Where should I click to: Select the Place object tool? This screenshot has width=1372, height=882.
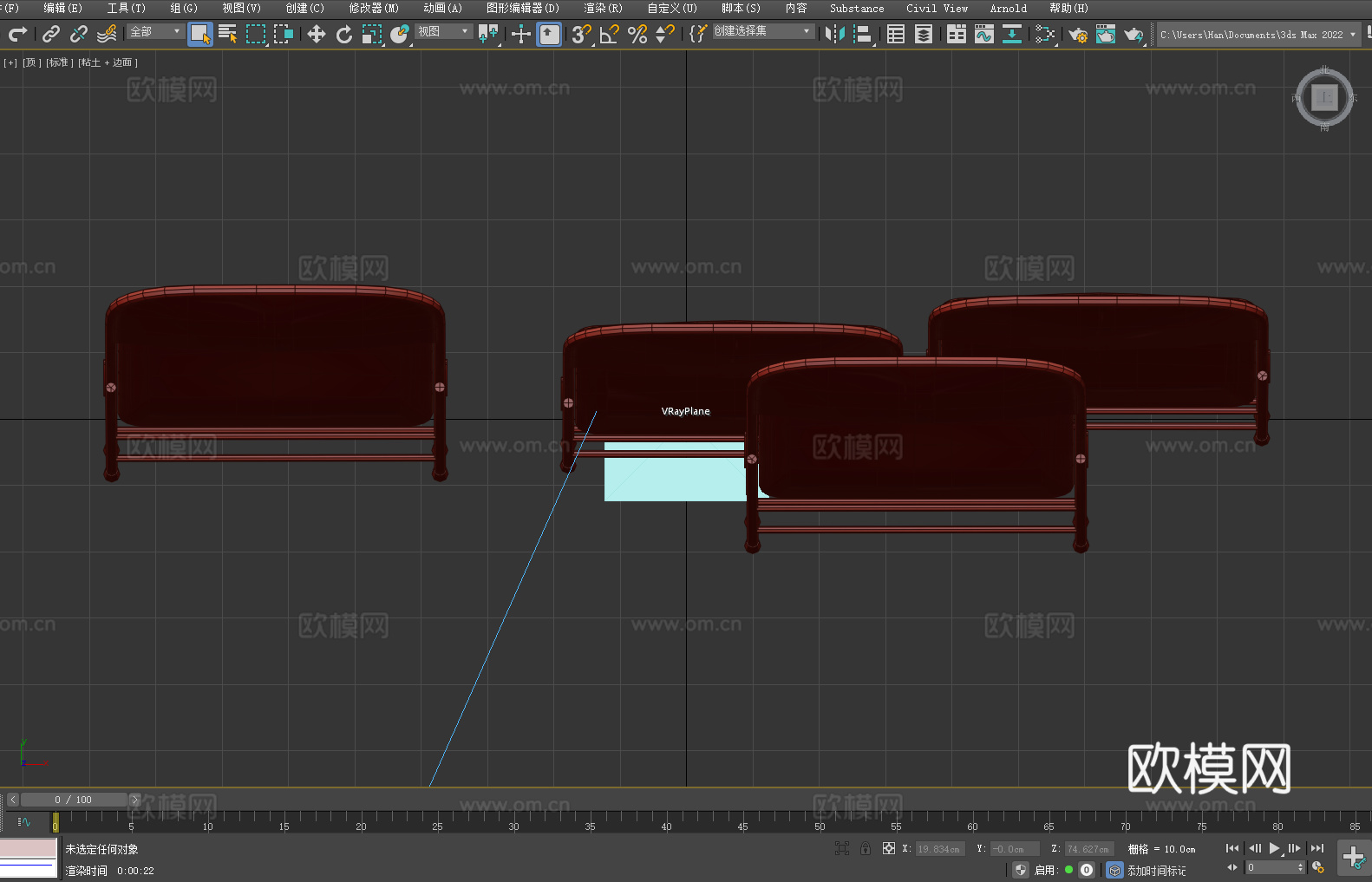pyautogui.click(x=400, y=34)
